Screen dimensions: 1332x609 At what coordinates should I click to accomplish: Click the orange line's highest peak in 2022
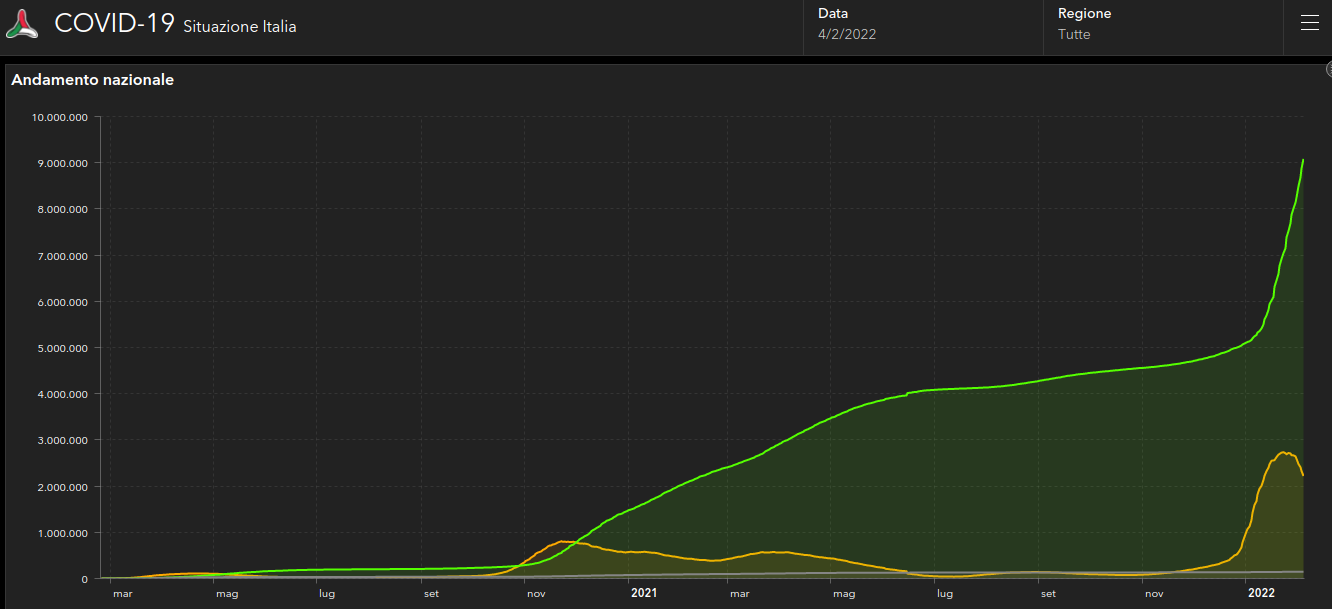tap(1284, 452)
